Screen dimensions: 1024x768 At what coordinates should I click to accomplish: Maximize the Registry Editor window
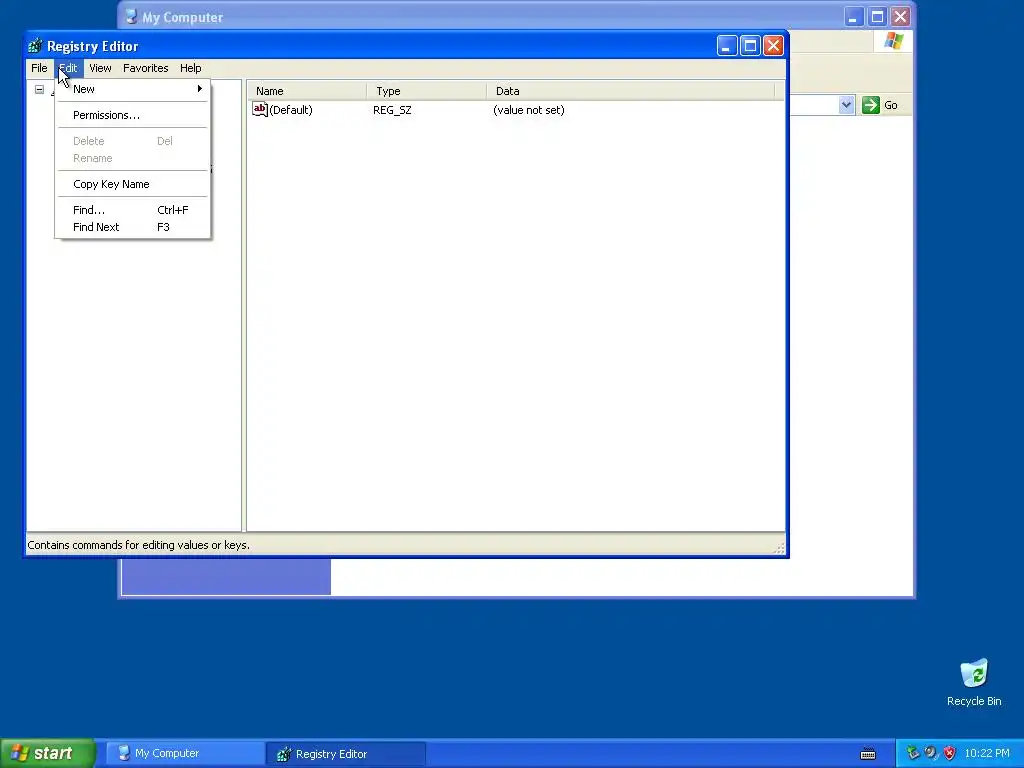tap(750, 46)
